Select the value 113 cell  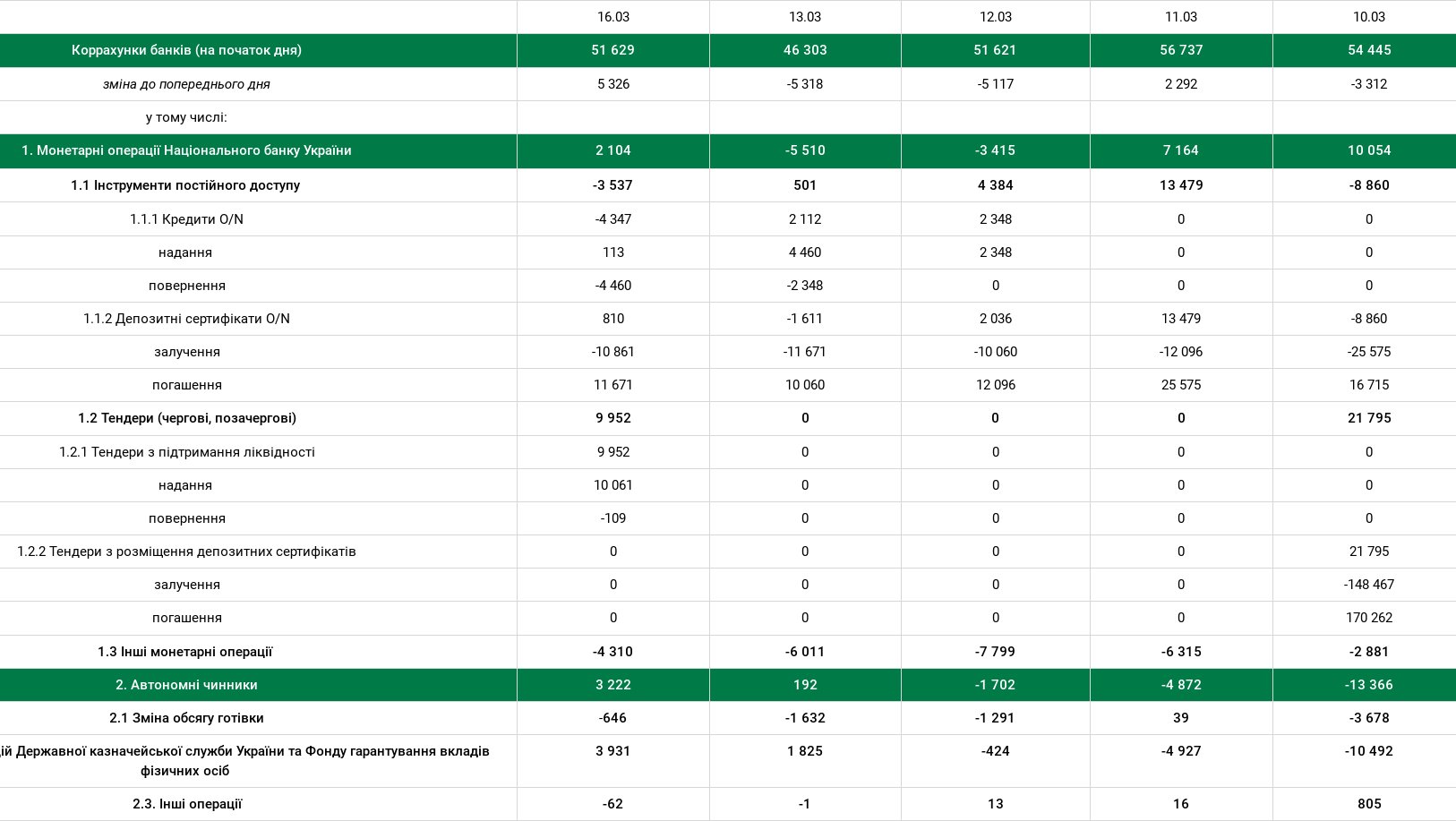[x=612, y=252]
